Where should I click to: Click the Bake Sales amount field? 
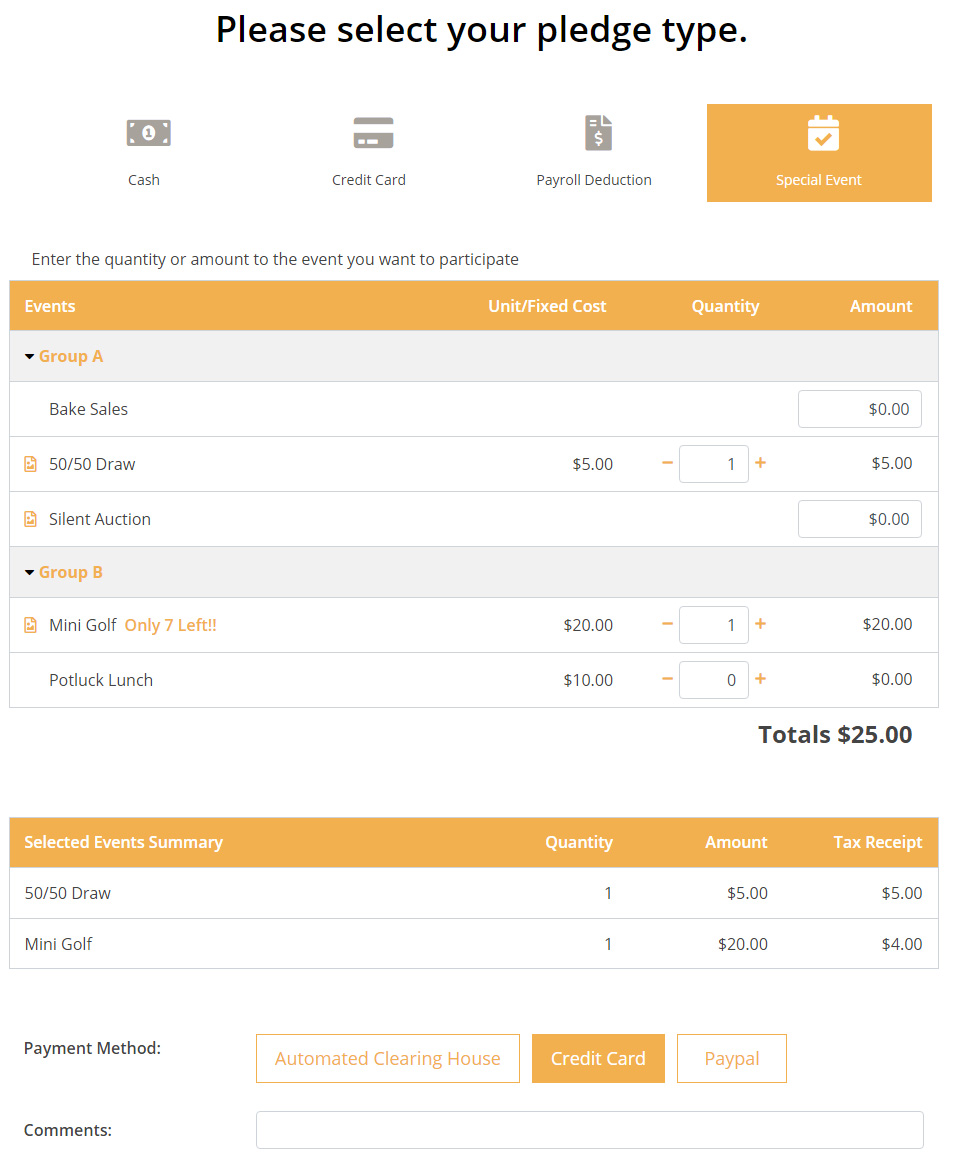click(x=859, y=409)
